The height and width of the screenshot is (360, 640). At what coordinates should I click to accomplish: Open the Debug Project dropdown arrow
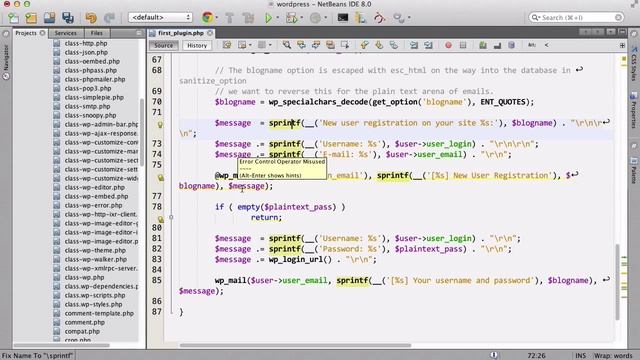tap(301, 18)
